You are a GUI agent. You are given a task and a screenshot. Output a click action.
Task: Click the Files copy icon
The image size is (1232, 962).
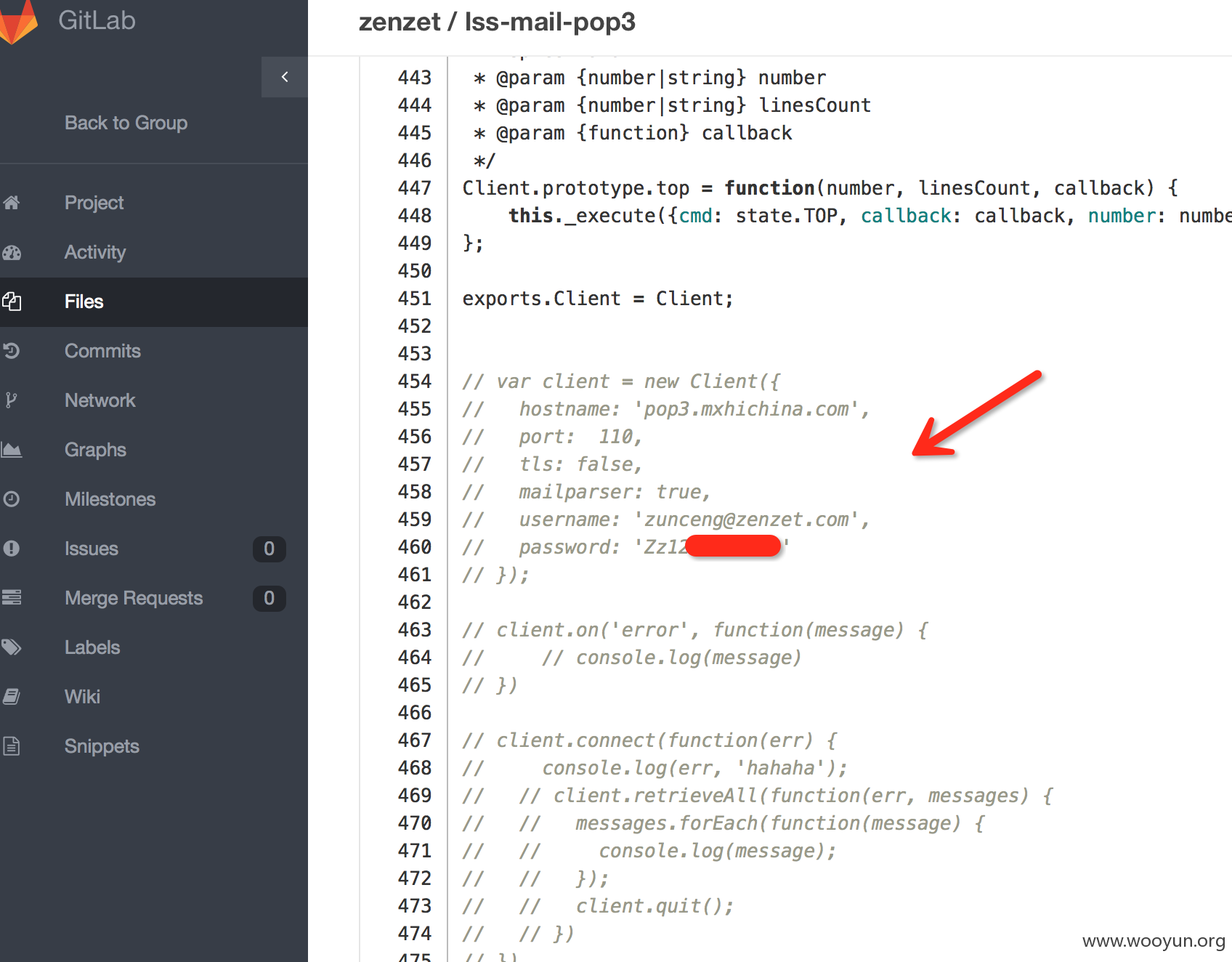coord(12,302)
